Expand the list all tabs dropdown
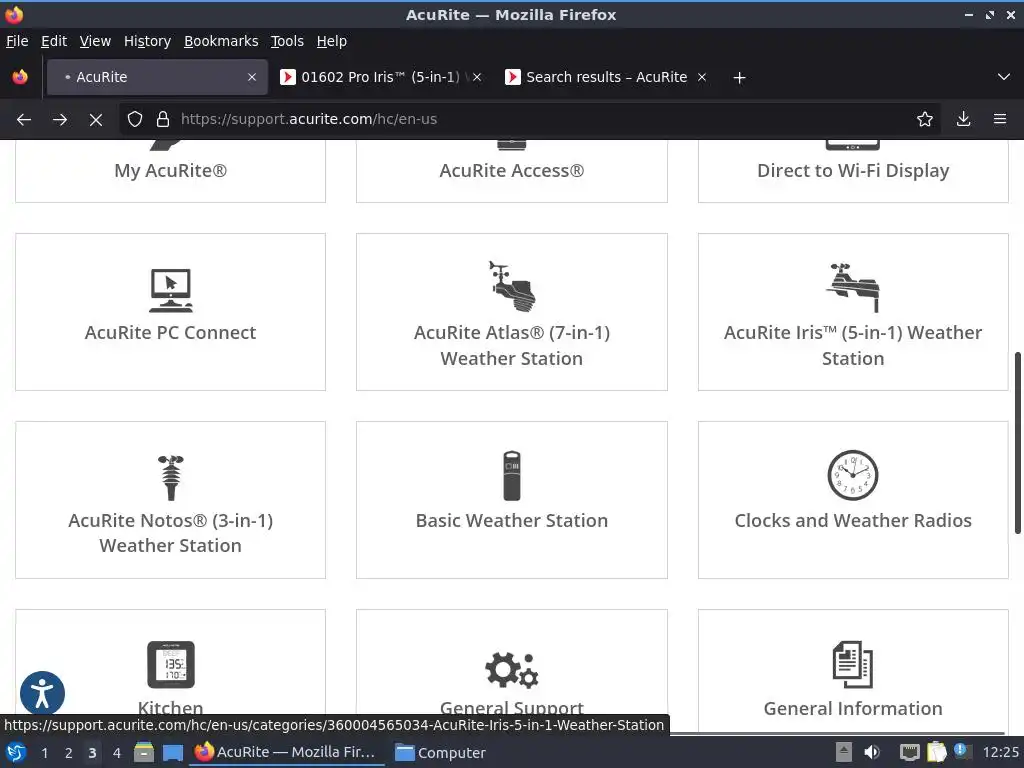Viewport: 1024px width, 768px height. 1004,77
